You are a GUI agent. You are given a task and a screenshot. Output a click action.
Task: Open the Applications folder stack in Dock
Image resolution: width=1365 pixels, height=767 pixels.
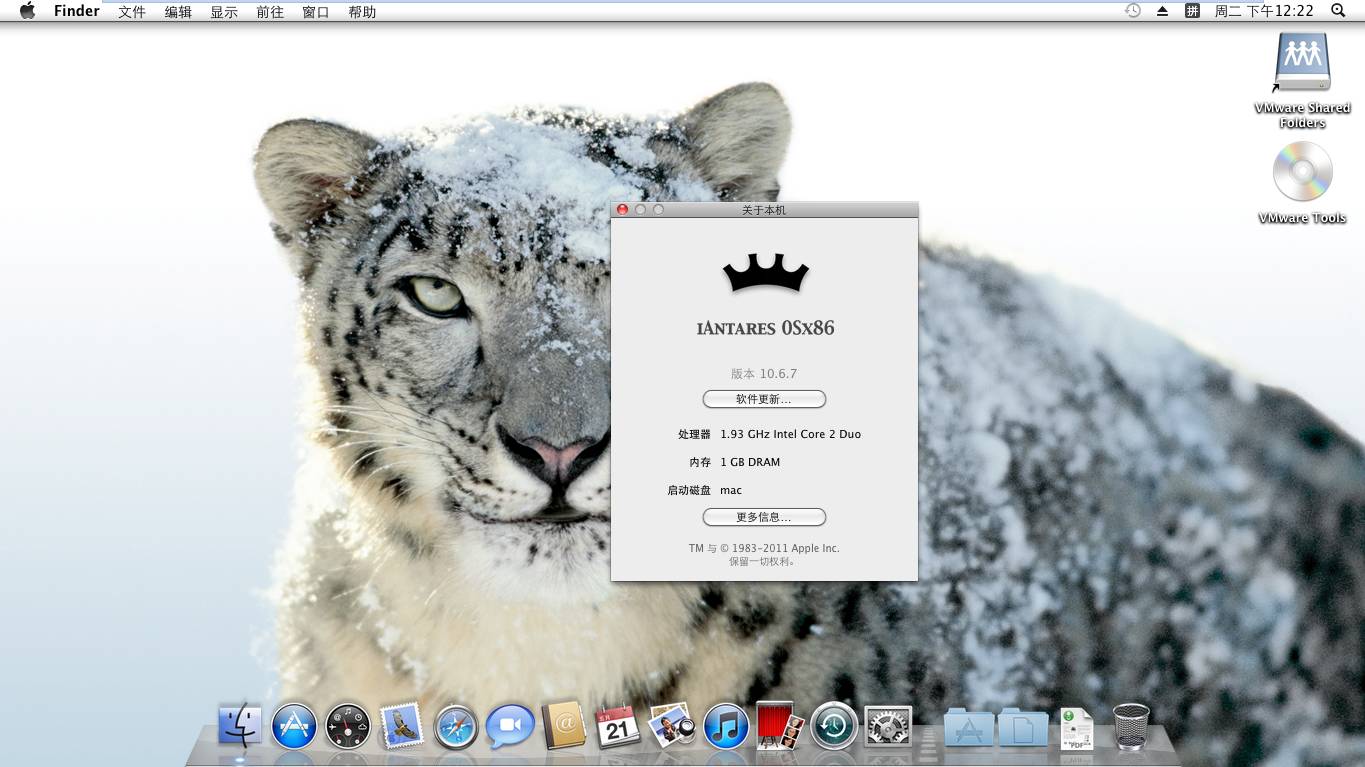(x=968, y=728)
